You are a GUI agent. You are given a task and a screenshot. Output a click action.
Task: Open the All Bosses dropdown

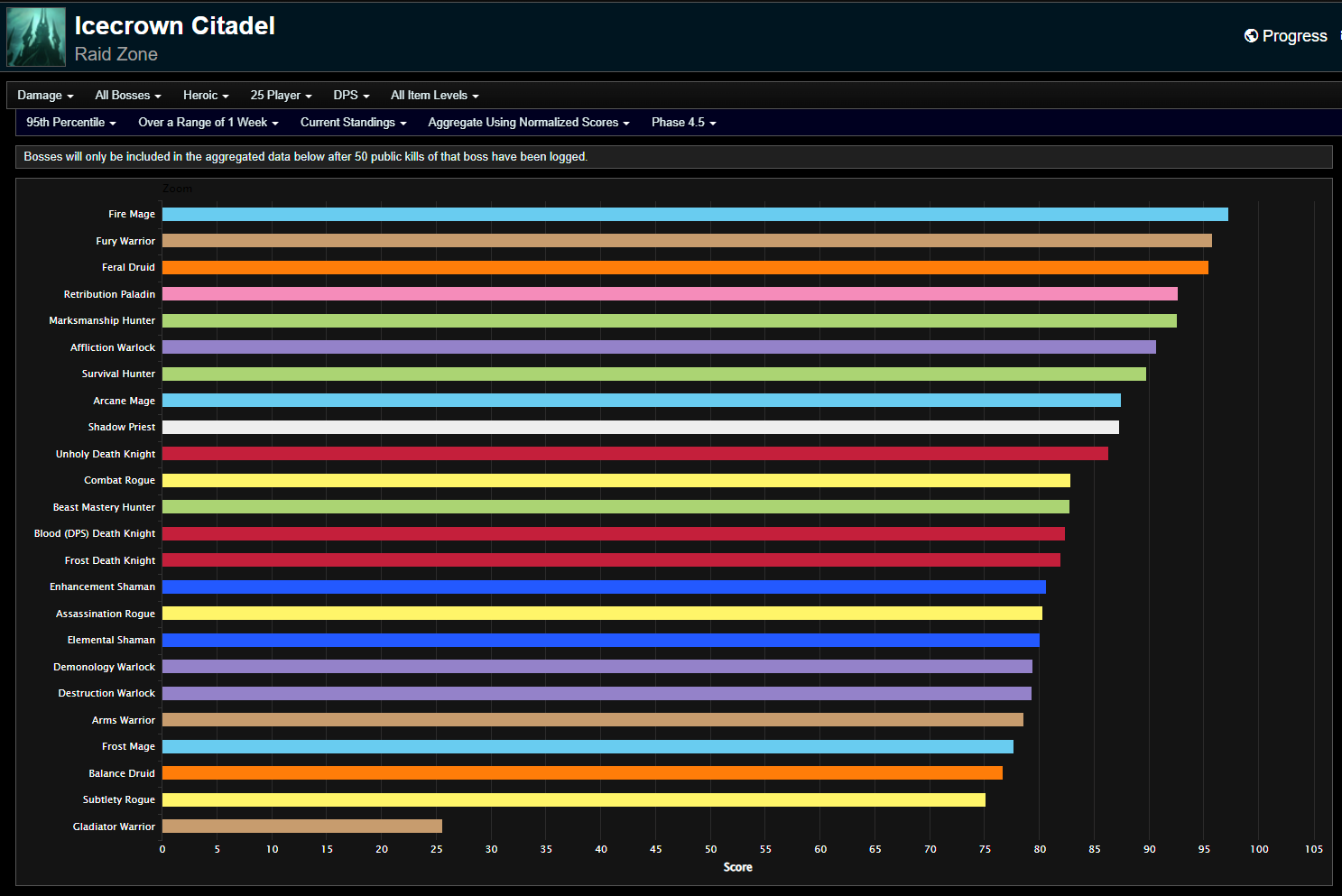point(126,95)
